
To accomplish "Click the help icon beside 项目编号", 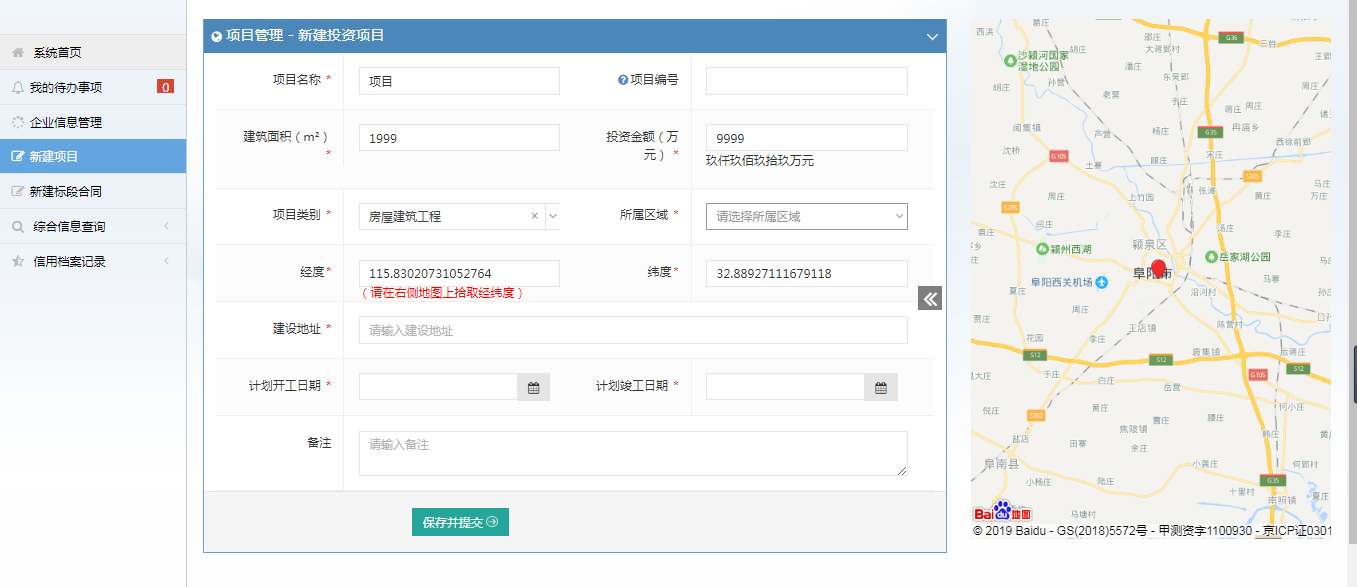I will click(x=623, y=80).
